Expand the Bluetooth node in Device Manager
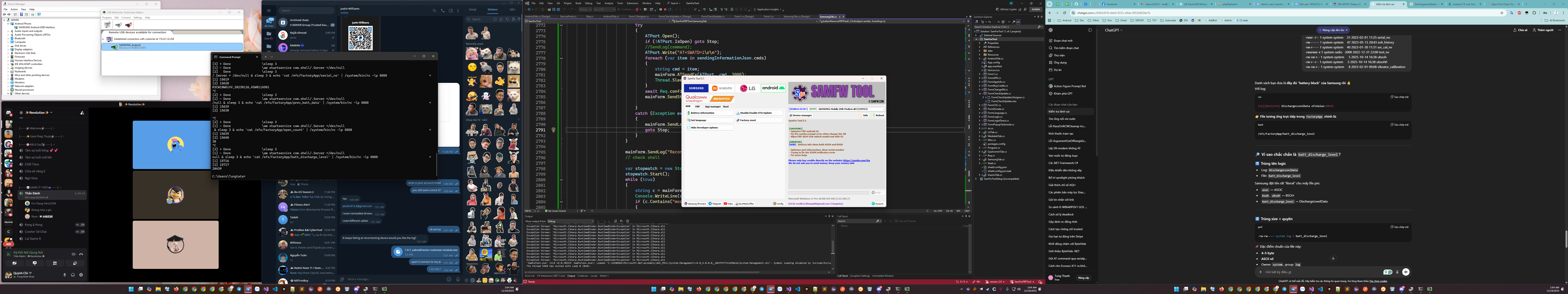This screenshot has height=294, width=1568. pos(8,38)
